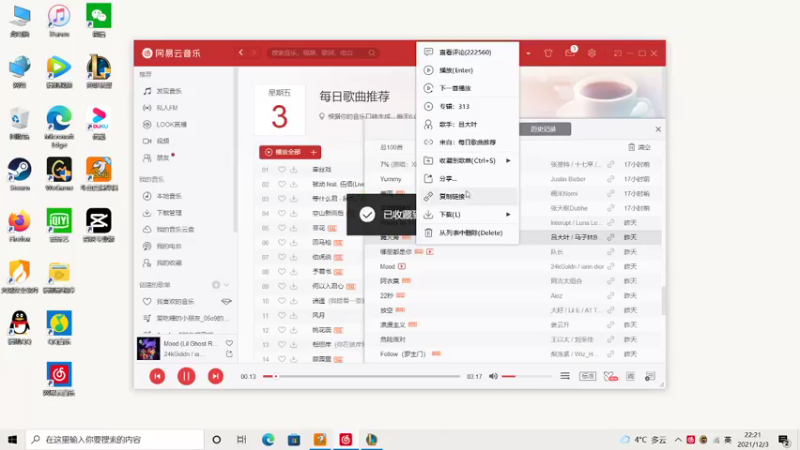Screen dimensions: 800x450
Task: Open the sound quality selector button
Action: pyautogui.click(x=587, y=376)
